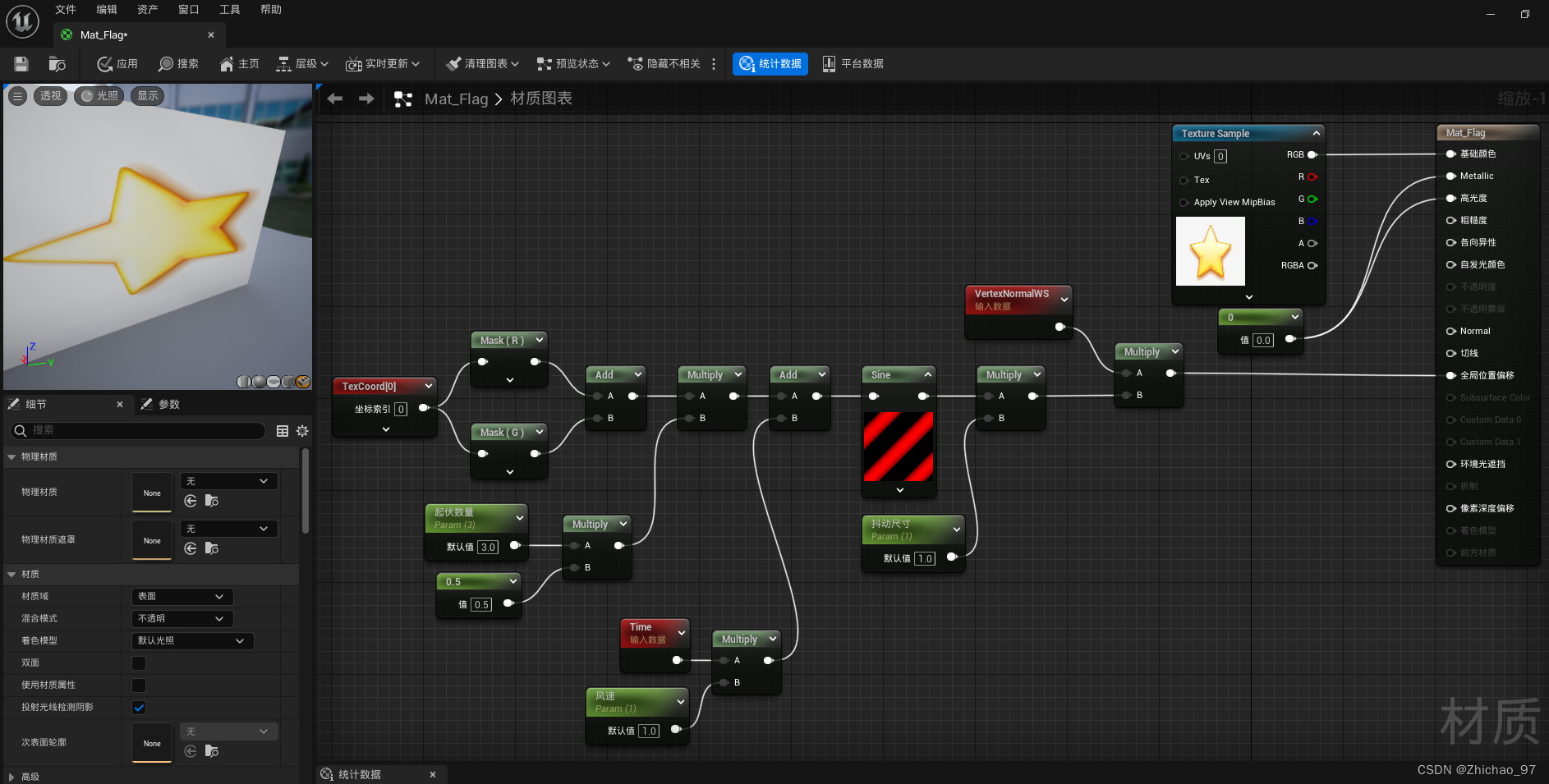
Task: Select the custom mesh preview icon
Action: [x=303, y=382]
